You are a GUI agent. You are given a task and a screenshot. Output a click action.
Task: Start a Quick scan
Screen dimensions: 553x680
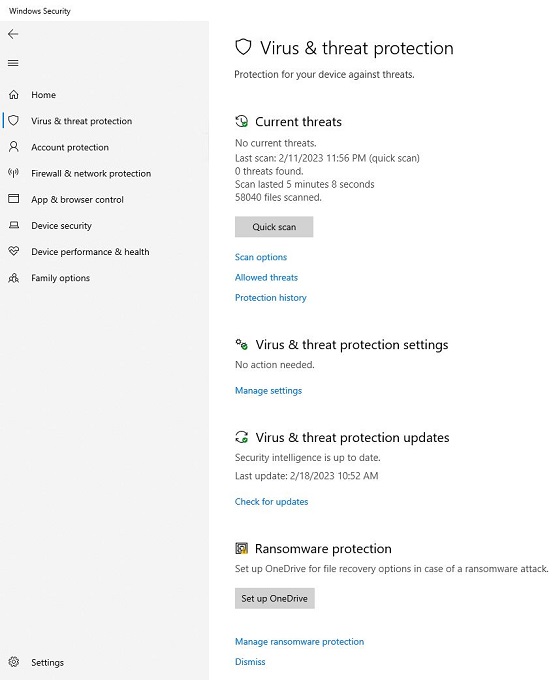pos(274,227)
